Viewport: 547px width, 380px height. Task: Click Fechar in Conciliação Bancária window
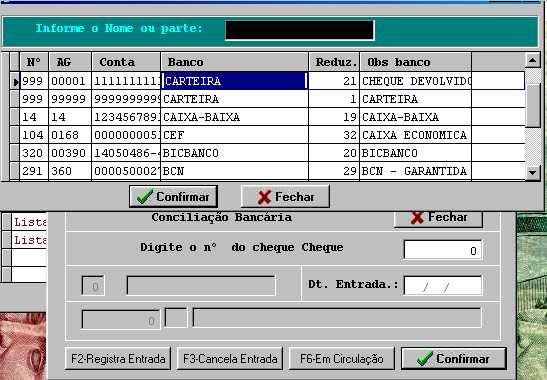point(439,219)
